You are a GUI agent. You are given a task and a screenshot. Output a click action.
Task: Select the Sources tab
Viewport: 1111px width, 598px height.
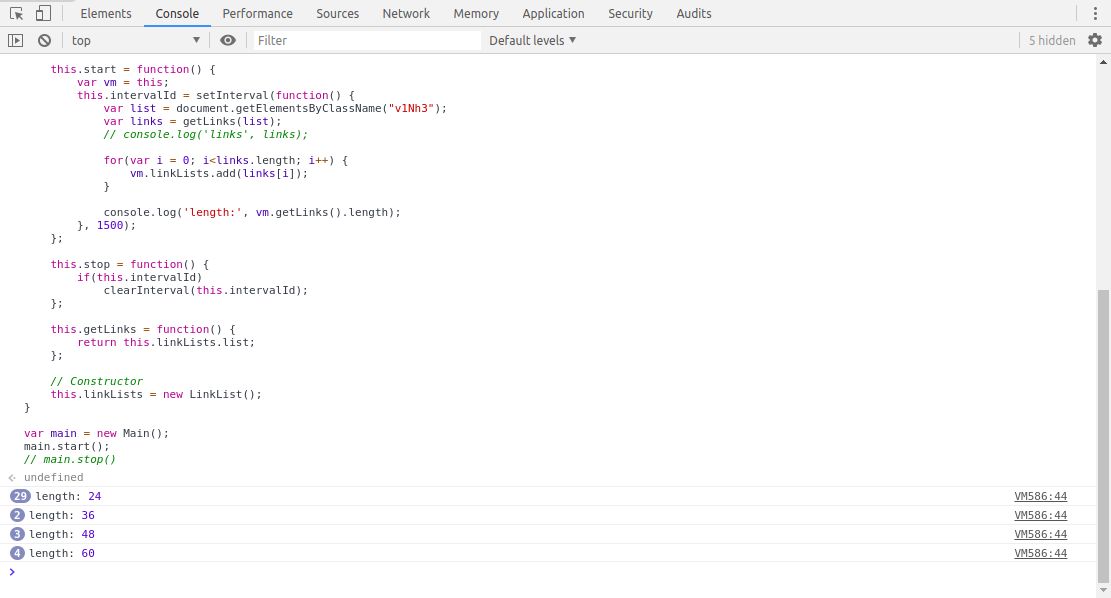[x=337, y=13]
